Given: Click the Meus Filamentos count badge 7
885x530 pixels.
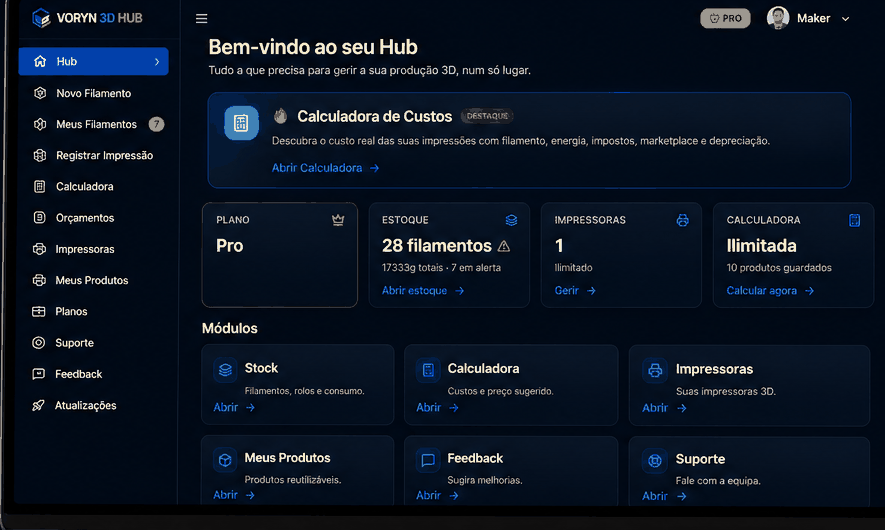Looking at the screenshot, I should [x=156, y=124].
